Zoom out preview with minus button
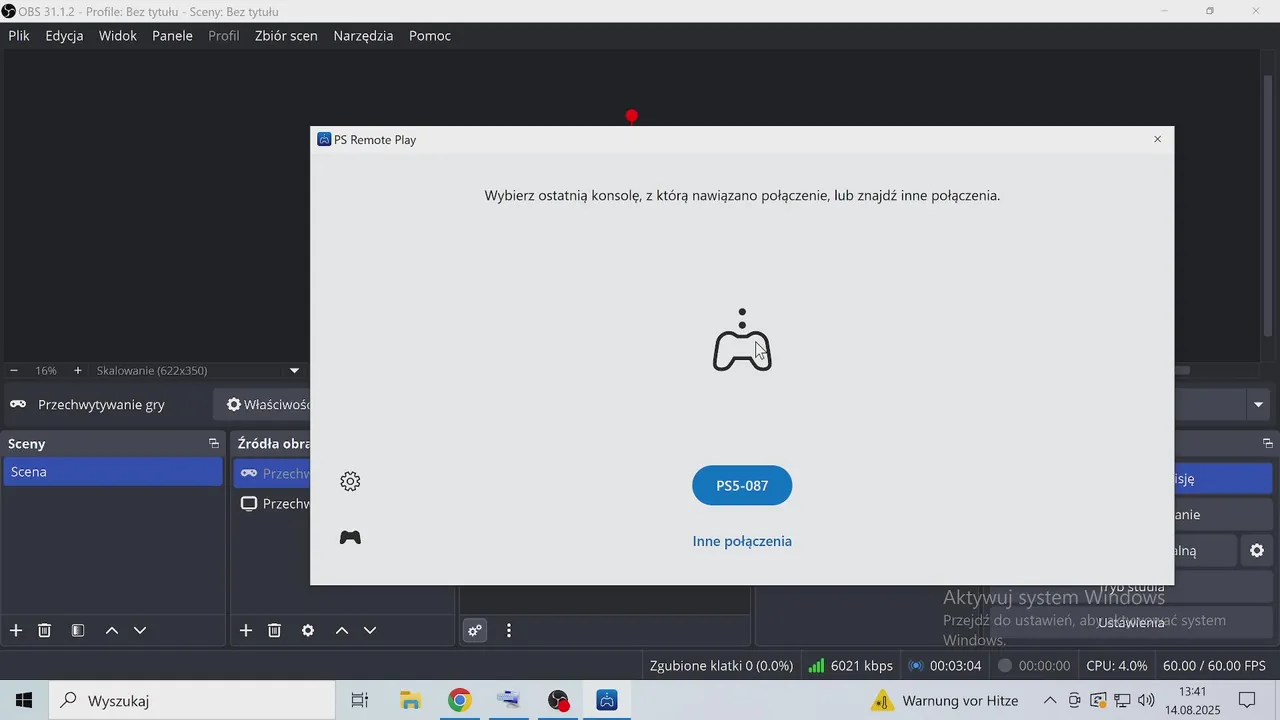The width and height of the screenshot is (1280, 720). click(x=14, y=370)
